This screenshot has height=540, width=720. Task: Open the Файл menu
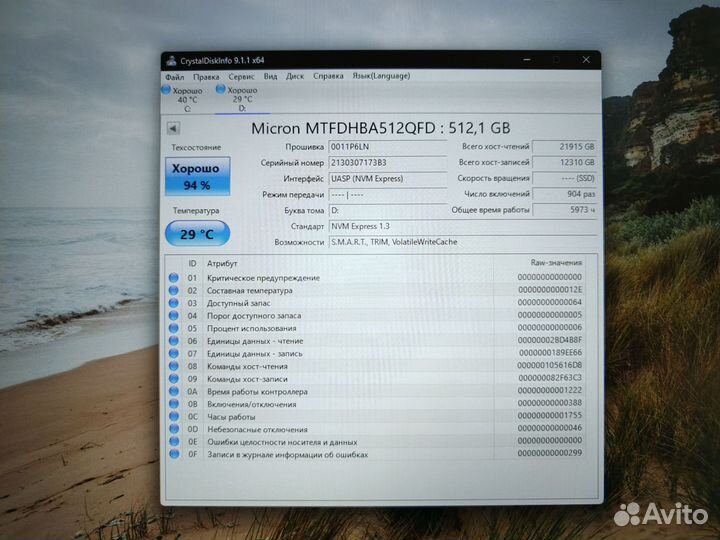174,77
